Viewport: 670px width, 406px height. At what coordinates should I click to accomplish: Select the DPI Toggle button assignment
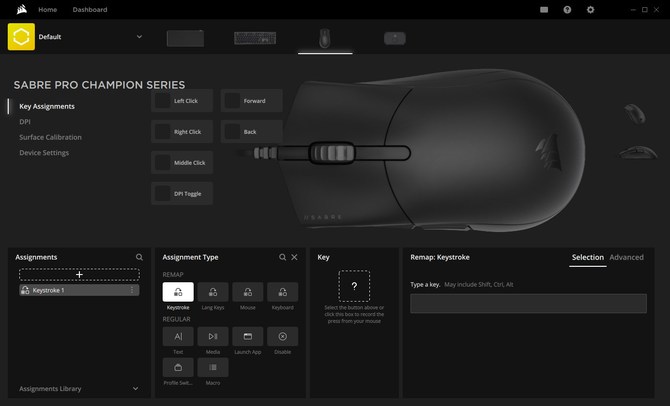182,194
